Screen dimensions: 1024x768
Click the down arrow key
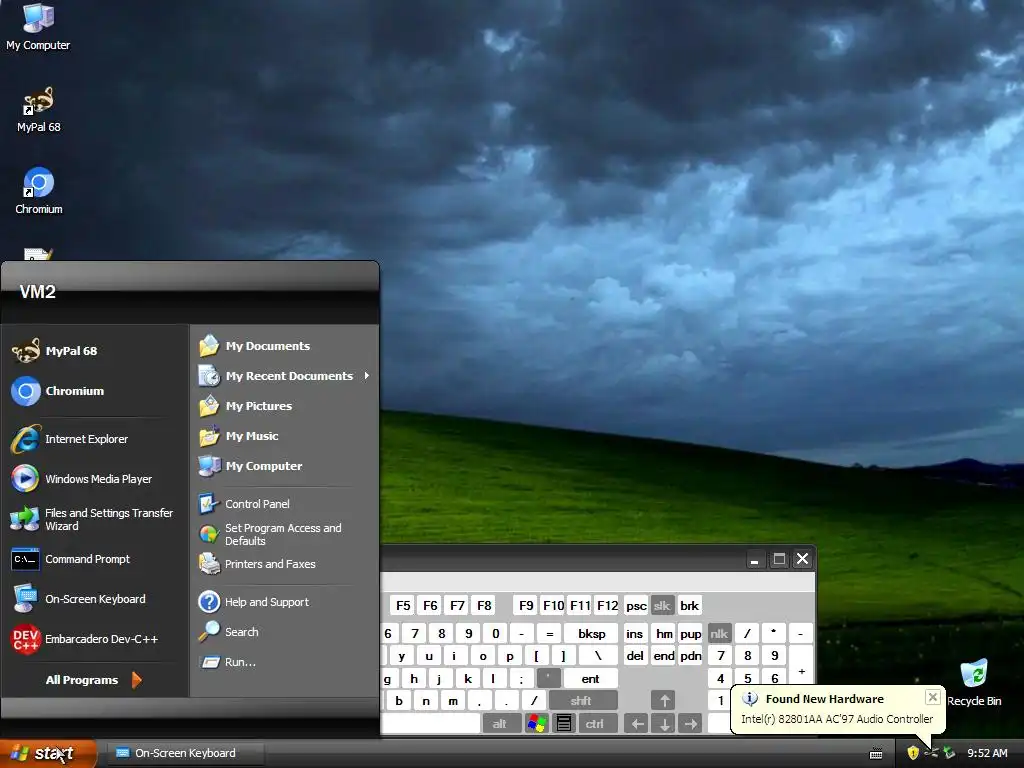(x=664, y=724)
